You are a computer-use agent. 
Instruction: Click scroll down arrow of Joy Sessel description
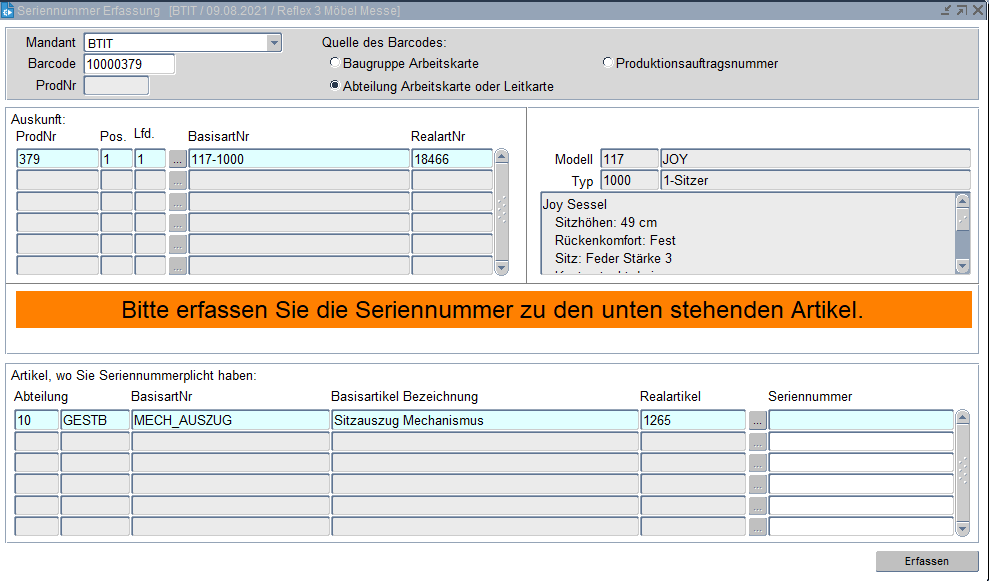tap(962, 266)
